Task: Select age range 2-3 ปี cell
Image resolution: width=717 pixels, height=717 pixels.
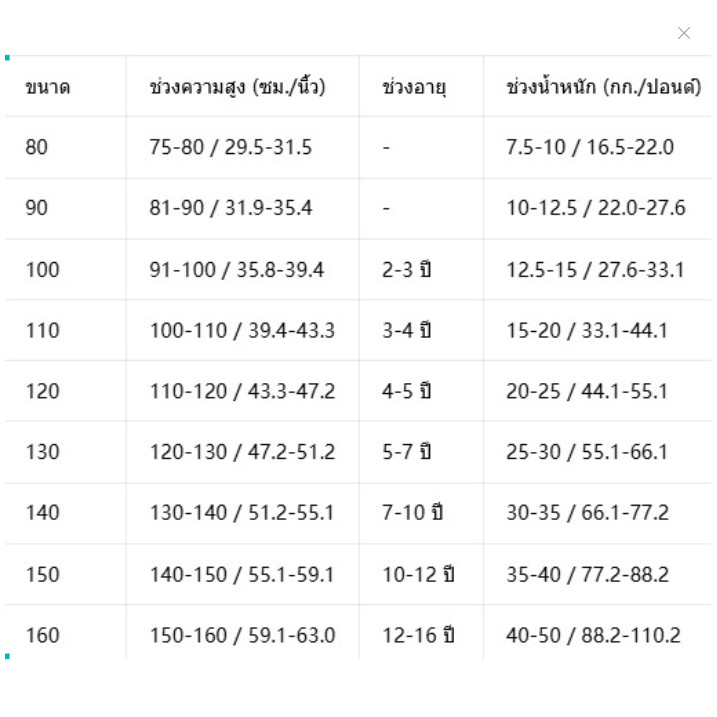Action: [x=407, y=269]
